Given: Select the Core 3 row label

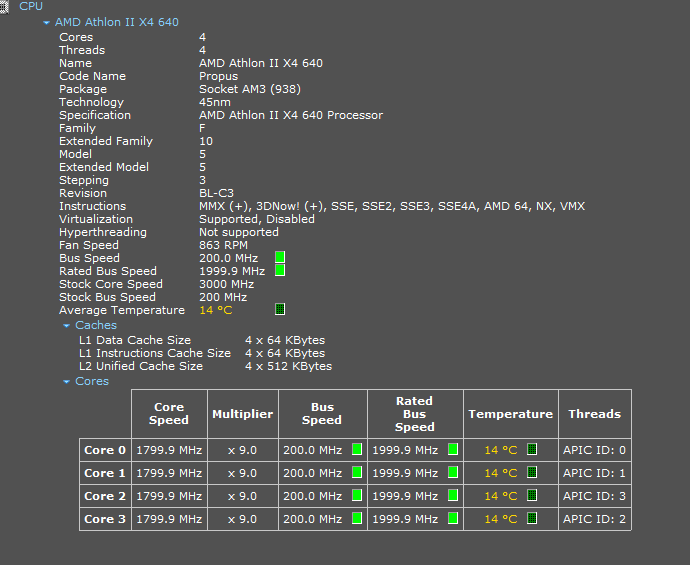Looking at the screenshot, I should coord(105,519).
